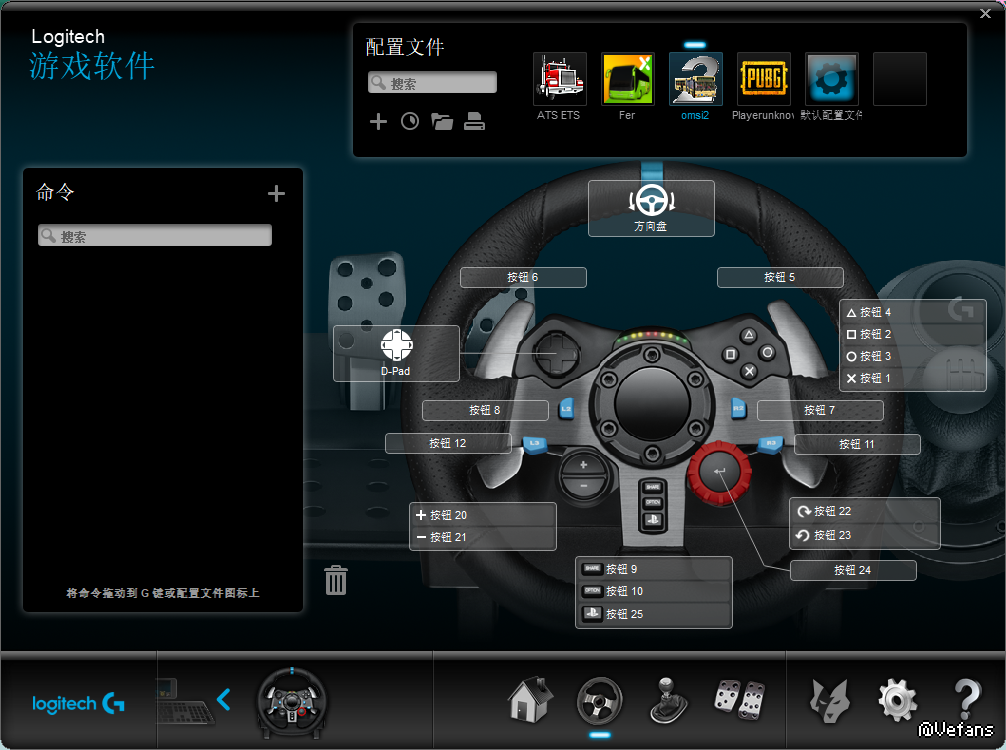Select Share 按钮 9 entry
The height and width of the screenshot is (750, 1006).
pos(654,569)
